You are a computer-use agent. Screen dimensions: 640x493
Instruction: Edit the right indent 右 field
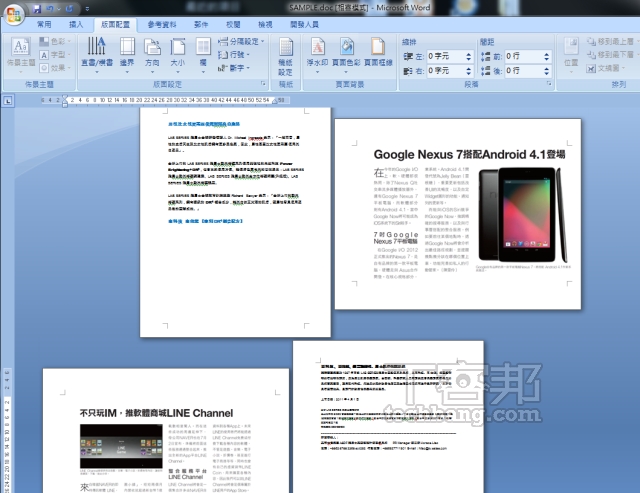click(x=445, y=71)
